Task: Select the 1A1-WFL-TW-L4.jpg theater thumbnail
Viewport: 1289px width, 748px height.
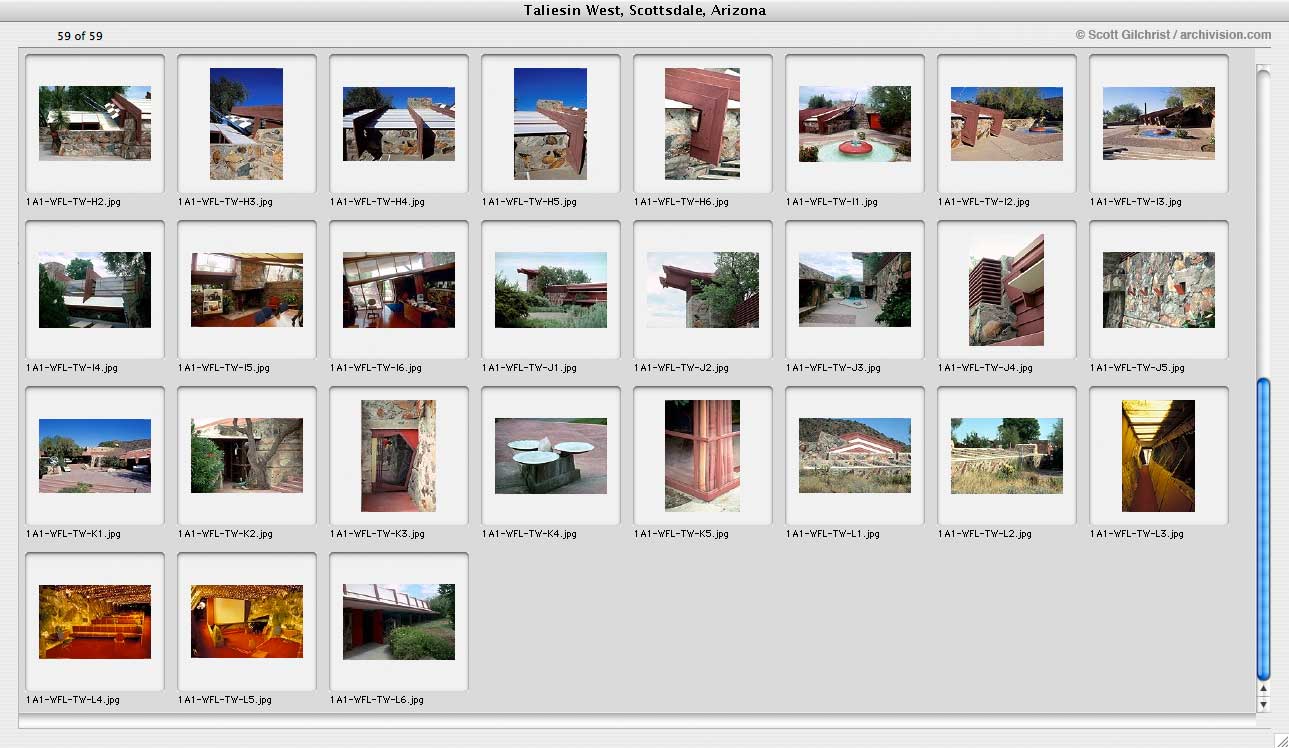Action: 95,622
